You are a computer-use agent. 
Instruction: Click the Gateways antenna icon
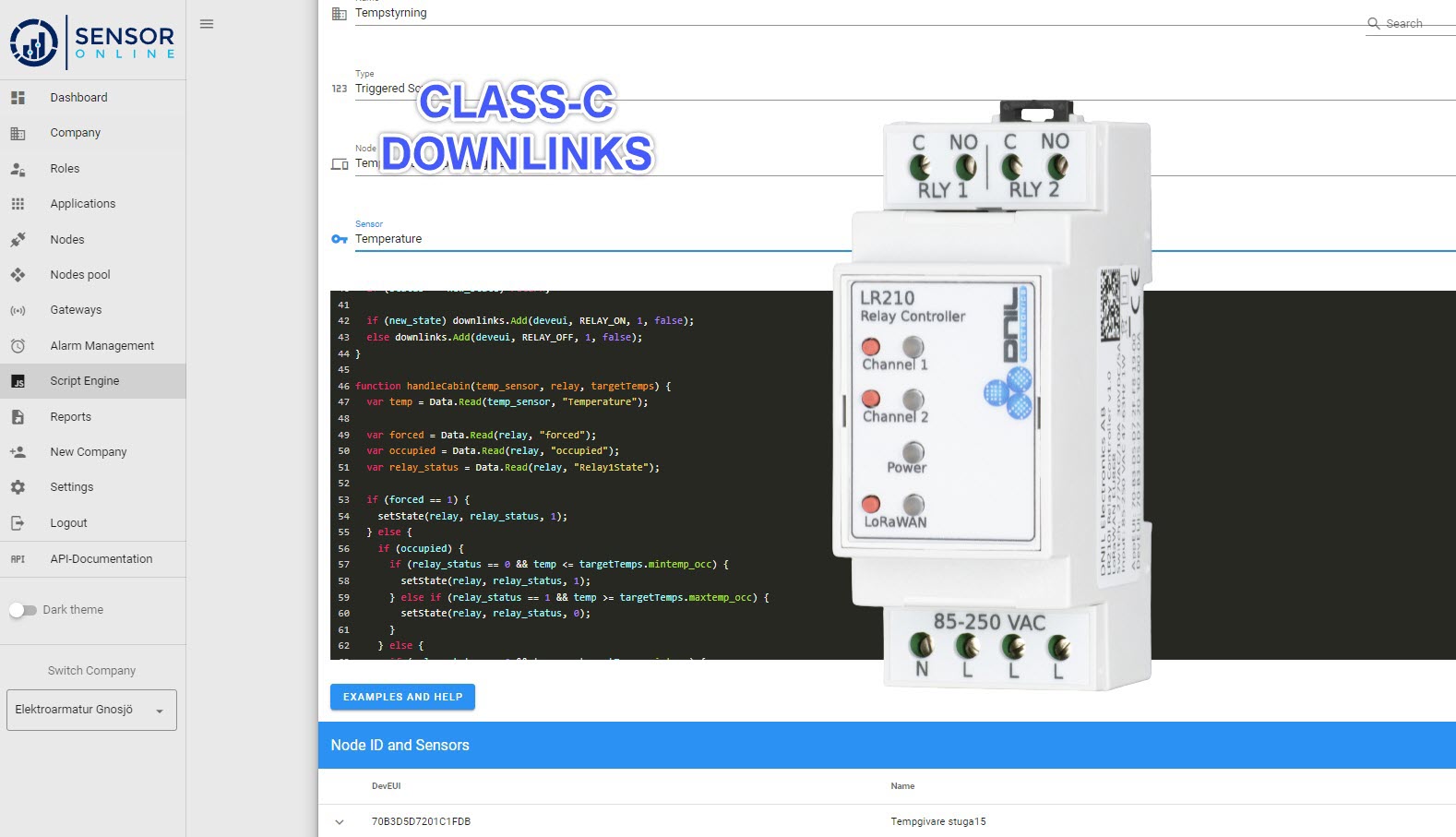coord(18,311)
